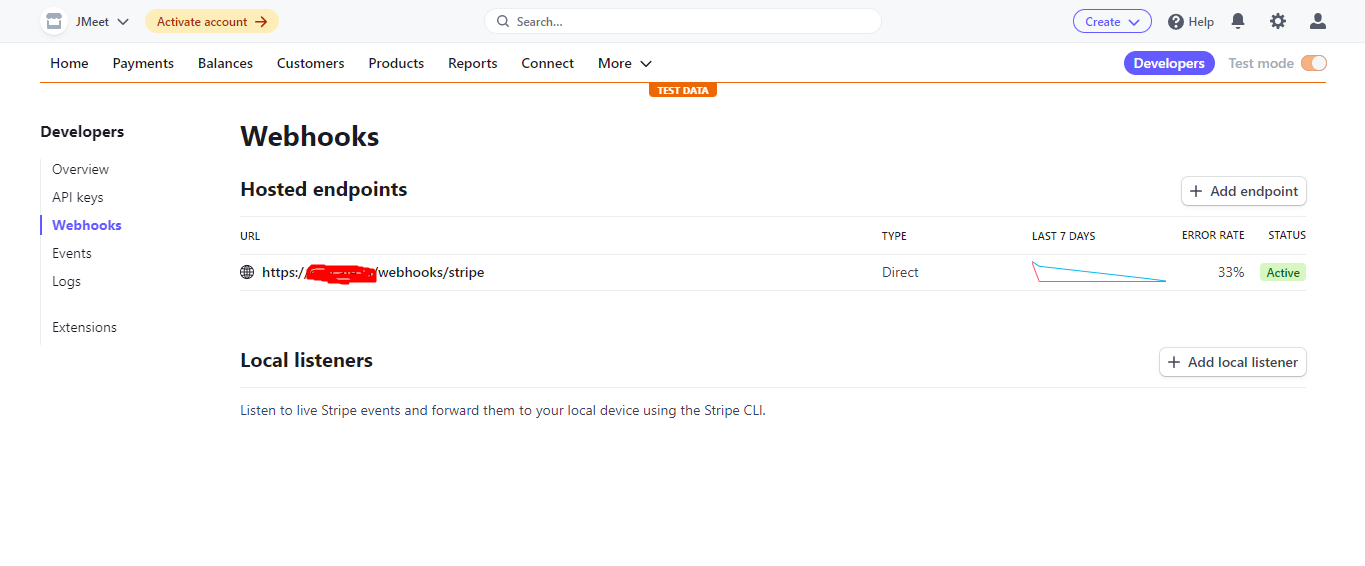
Task: Click the Add endpoint button
Action: (1243, 191)
